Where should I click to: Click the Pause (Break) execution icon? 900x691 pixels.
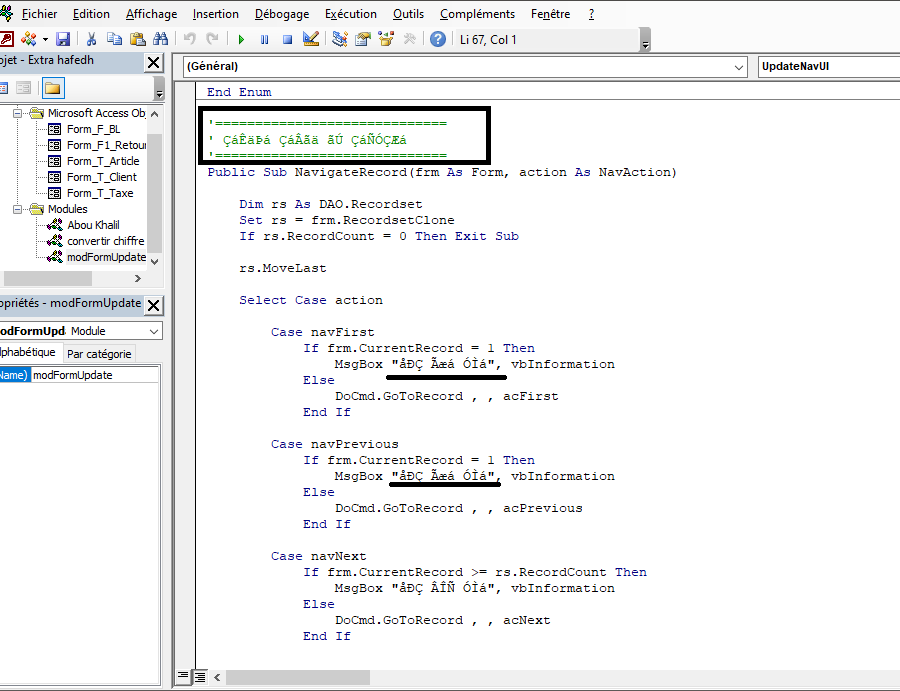point(264,39)
